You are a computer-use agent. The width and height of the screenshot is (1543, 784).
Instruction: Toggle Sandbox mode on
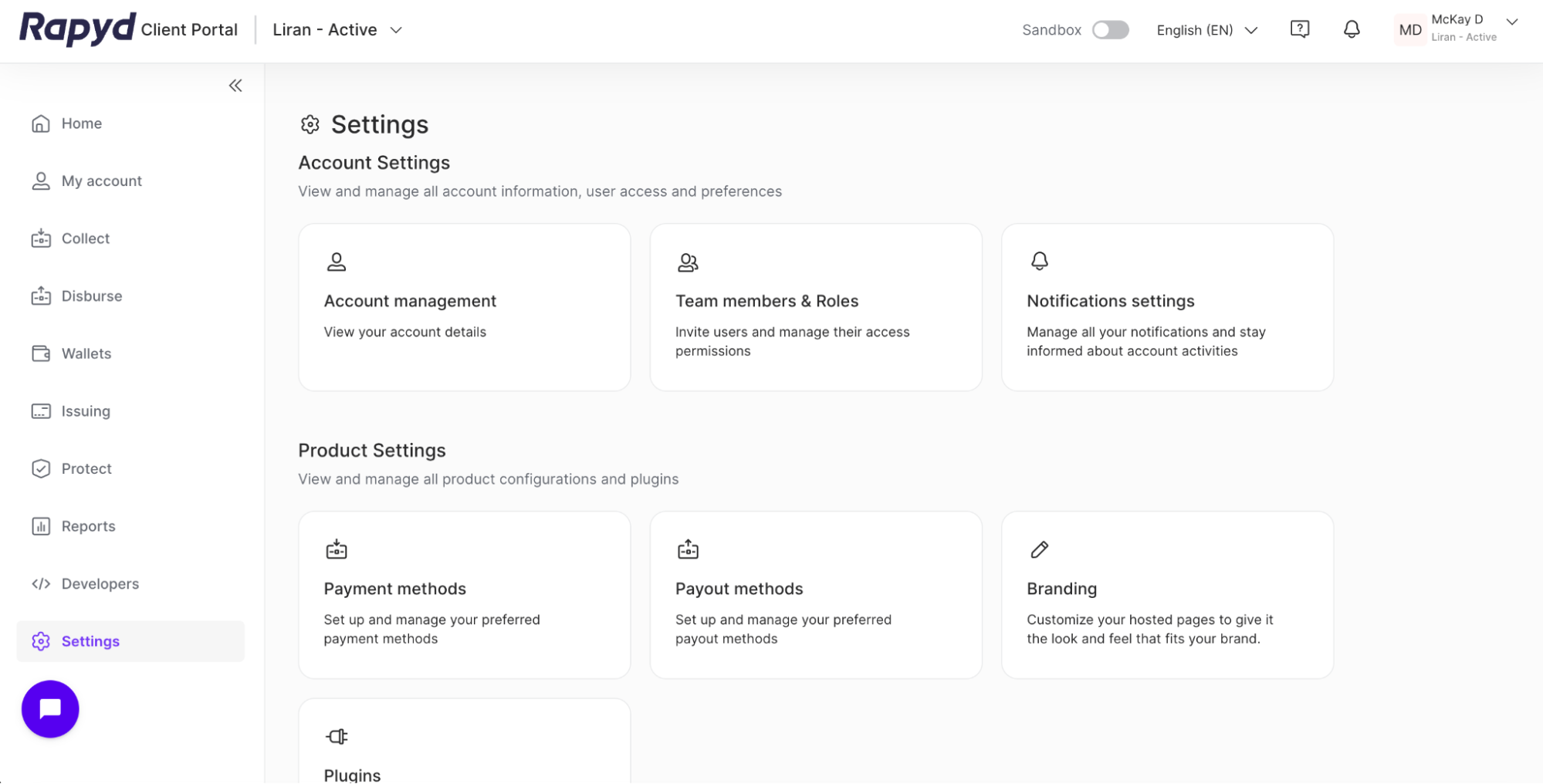[1110, 29]
